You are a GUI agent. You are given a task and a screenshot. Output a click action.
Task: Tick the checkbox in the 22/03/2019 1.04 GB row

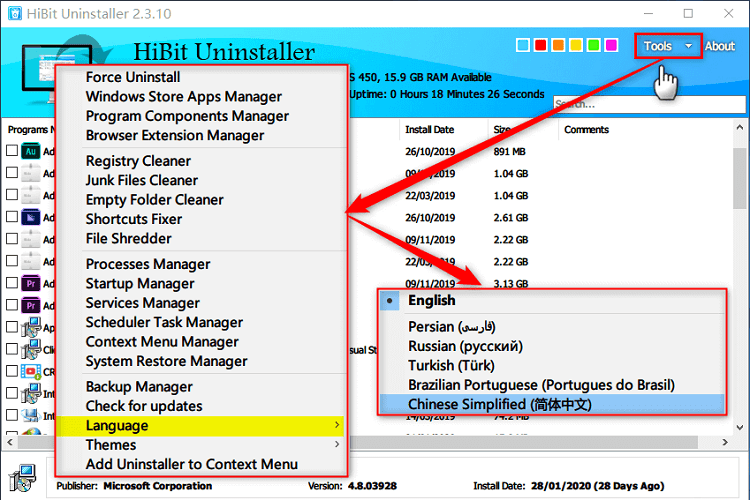tap(12, 195)
